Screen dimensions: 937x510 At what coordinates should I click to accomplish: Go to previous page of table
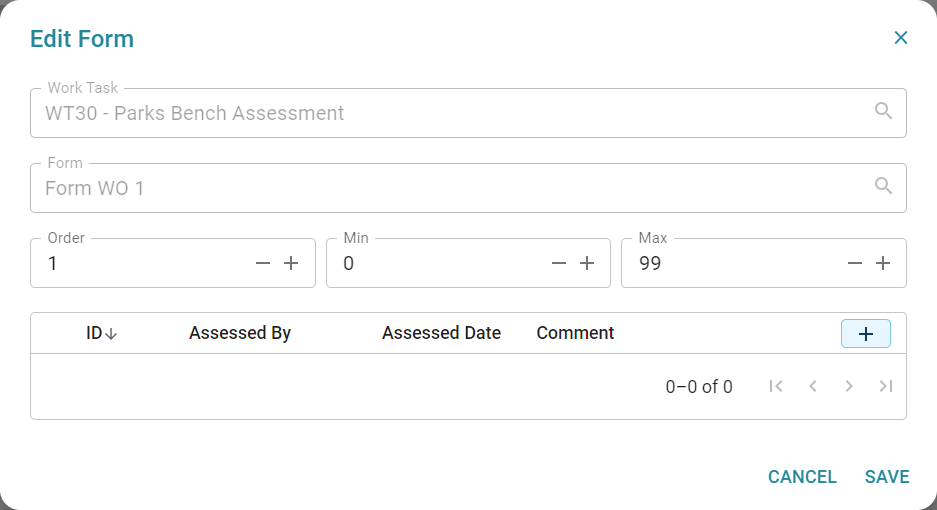(813, 386)
